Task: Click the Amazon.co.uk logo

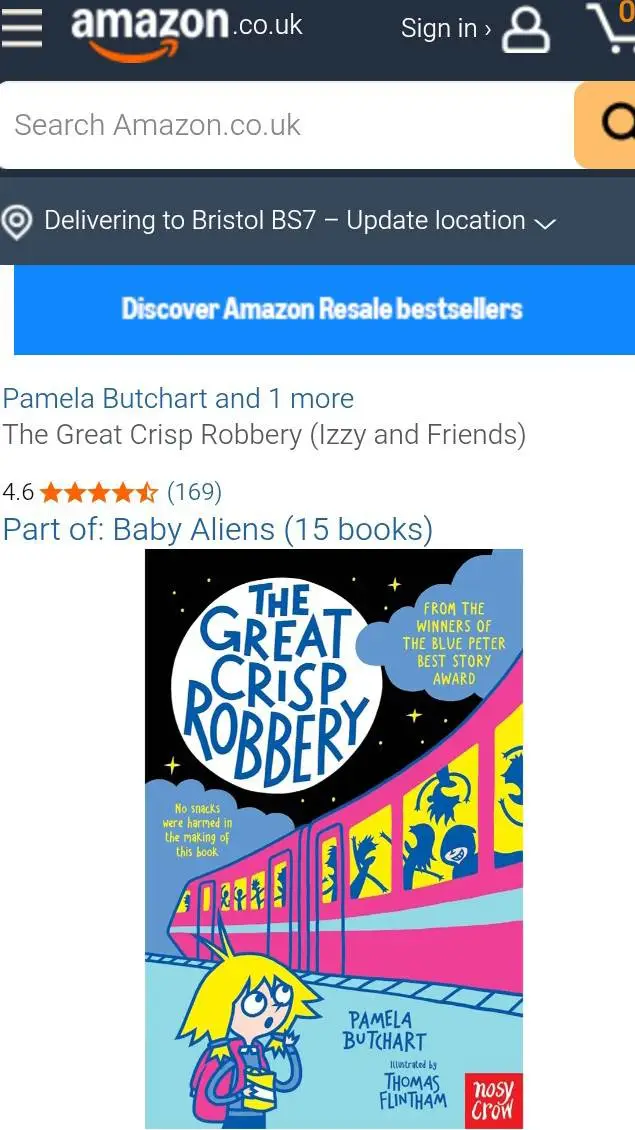Action: (x=187, y=32)
